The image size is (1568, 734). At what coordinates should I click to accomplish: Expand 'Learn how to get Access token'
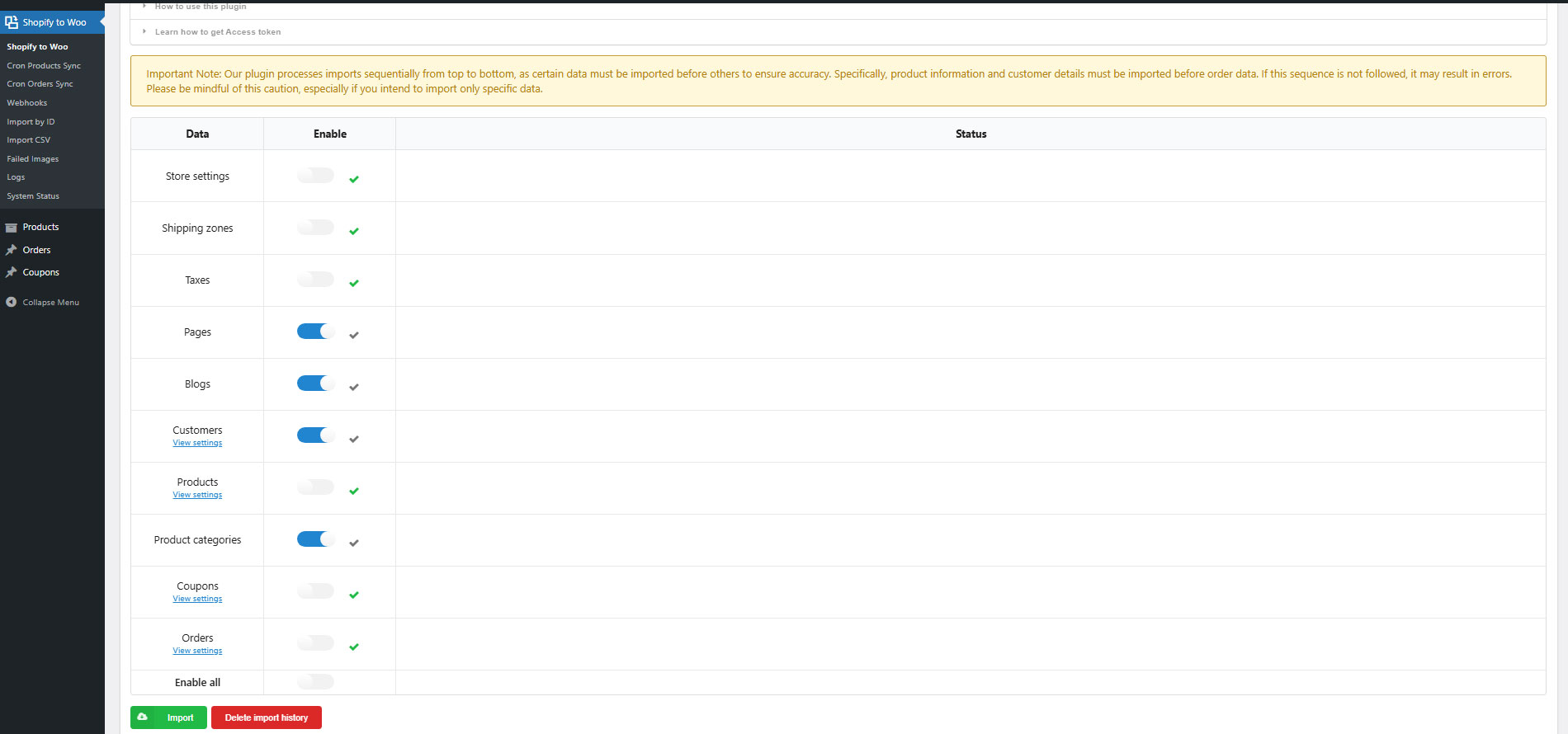pyautogui.click(x=218, y=32)
